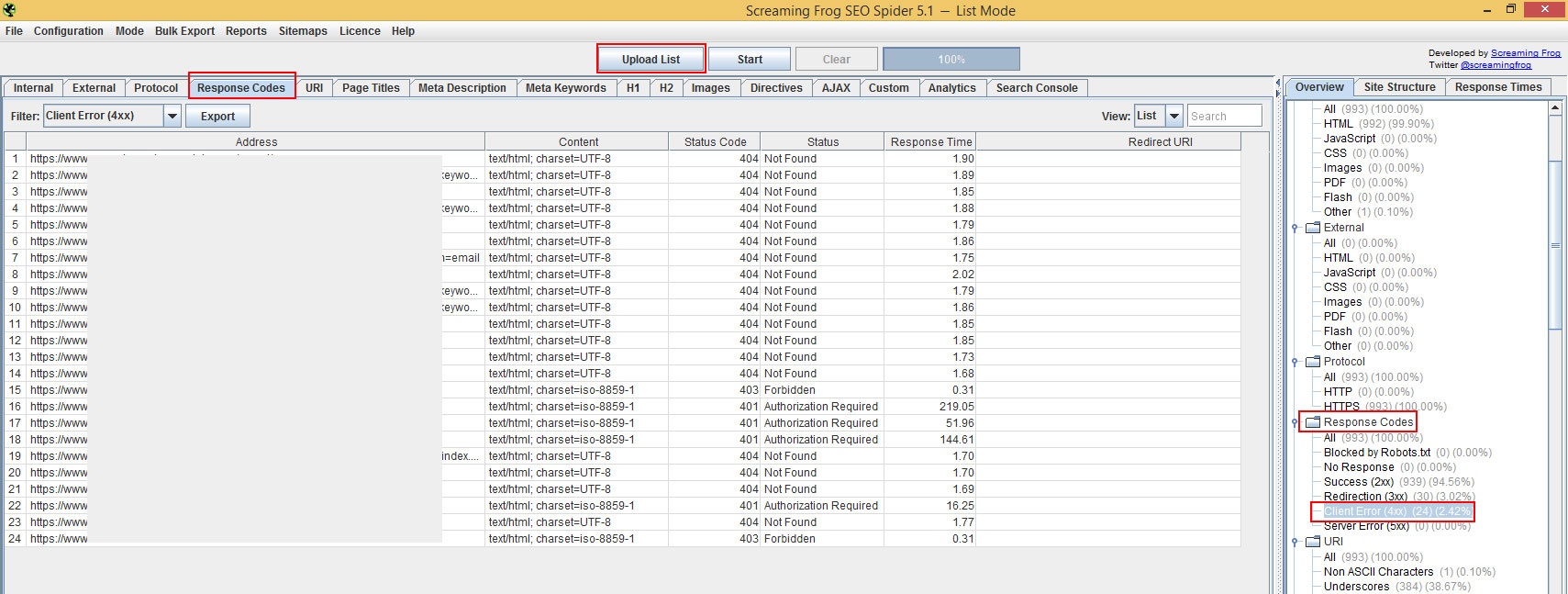Click the 100% crawl progress bar
Viewport: 1568px width, 594px height.
point(951,60)
